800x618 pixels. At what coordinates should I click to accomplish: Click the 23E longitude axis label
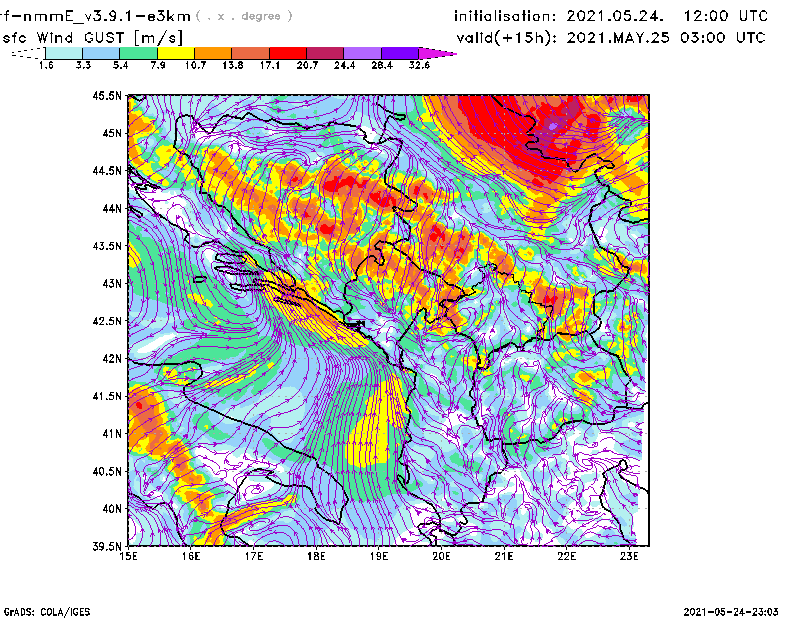coord(630,557)
